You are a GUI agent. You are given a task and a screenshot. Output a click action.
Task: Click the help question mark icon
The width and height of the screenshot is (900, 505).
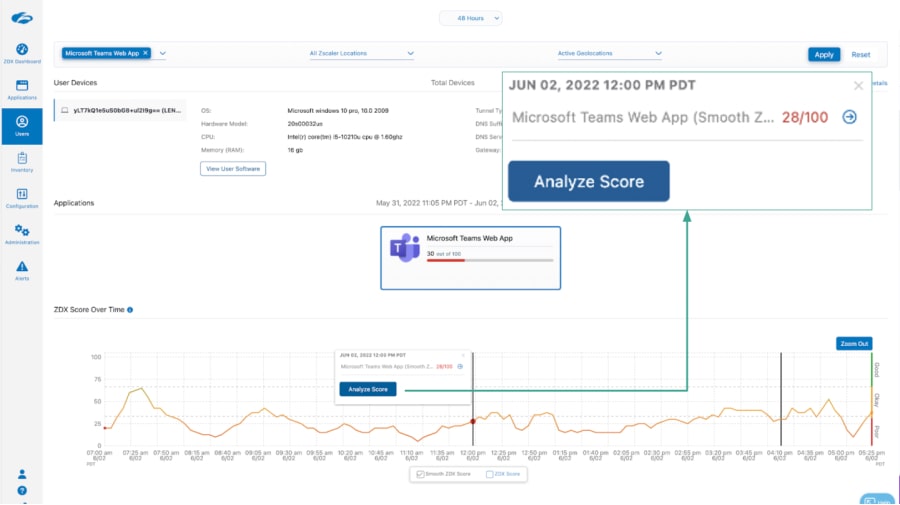click(x=22, y=491)
